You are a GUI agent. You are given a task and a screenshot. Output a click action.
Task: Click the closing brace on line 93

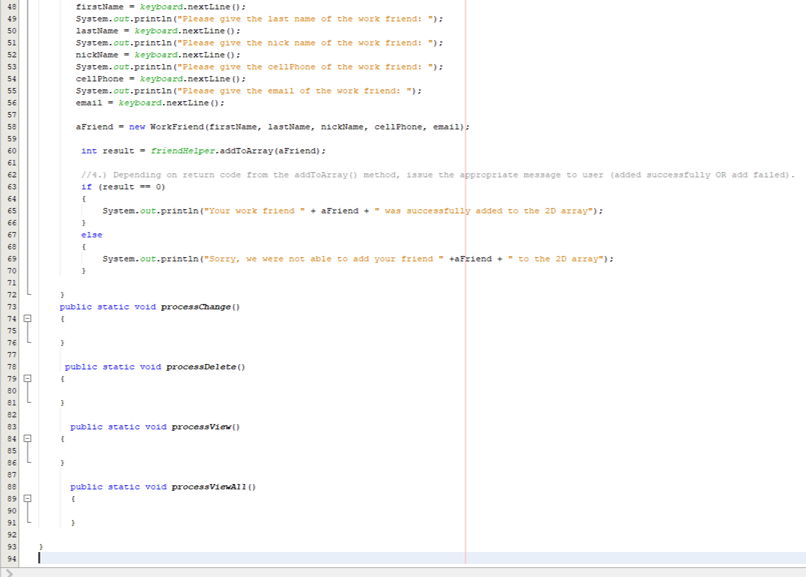pos(41,547)
